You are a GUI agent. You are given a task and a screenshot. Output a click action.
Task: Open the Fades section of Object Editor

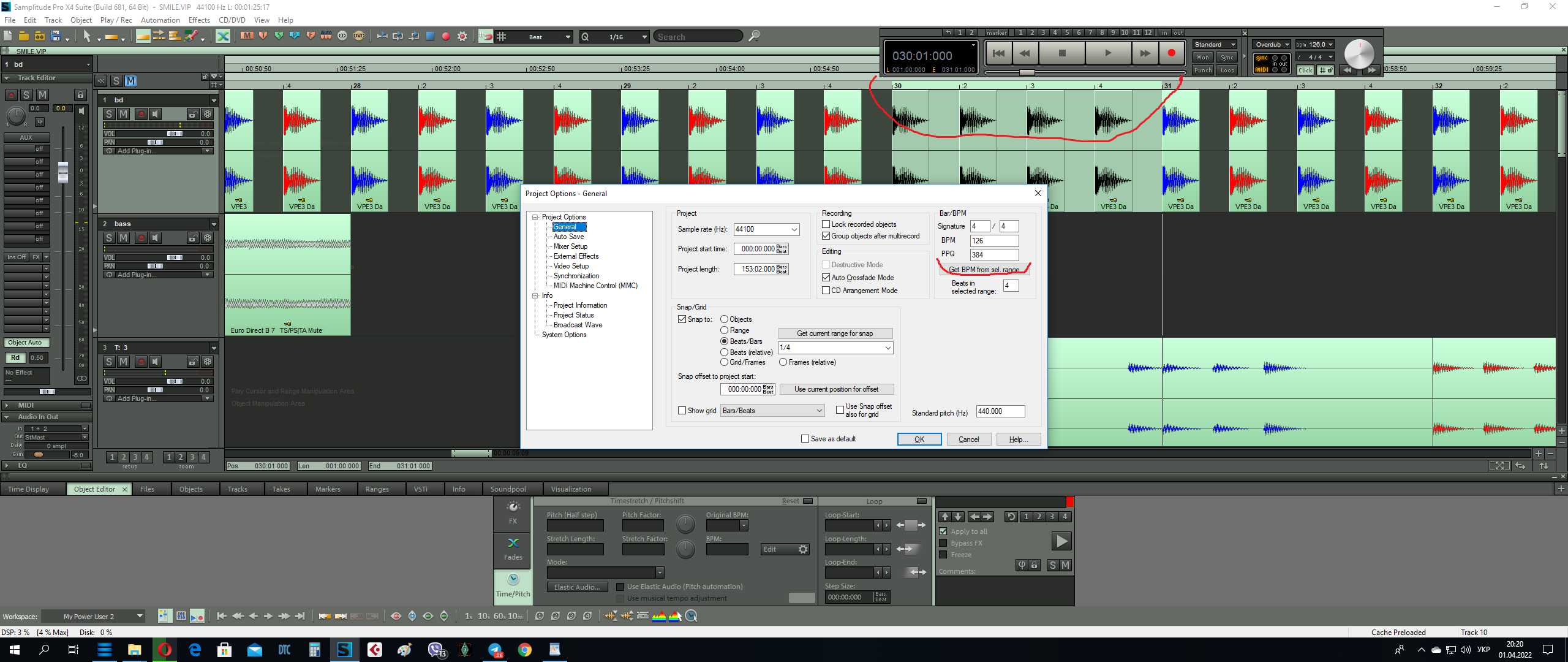click(x=513, y=549)
